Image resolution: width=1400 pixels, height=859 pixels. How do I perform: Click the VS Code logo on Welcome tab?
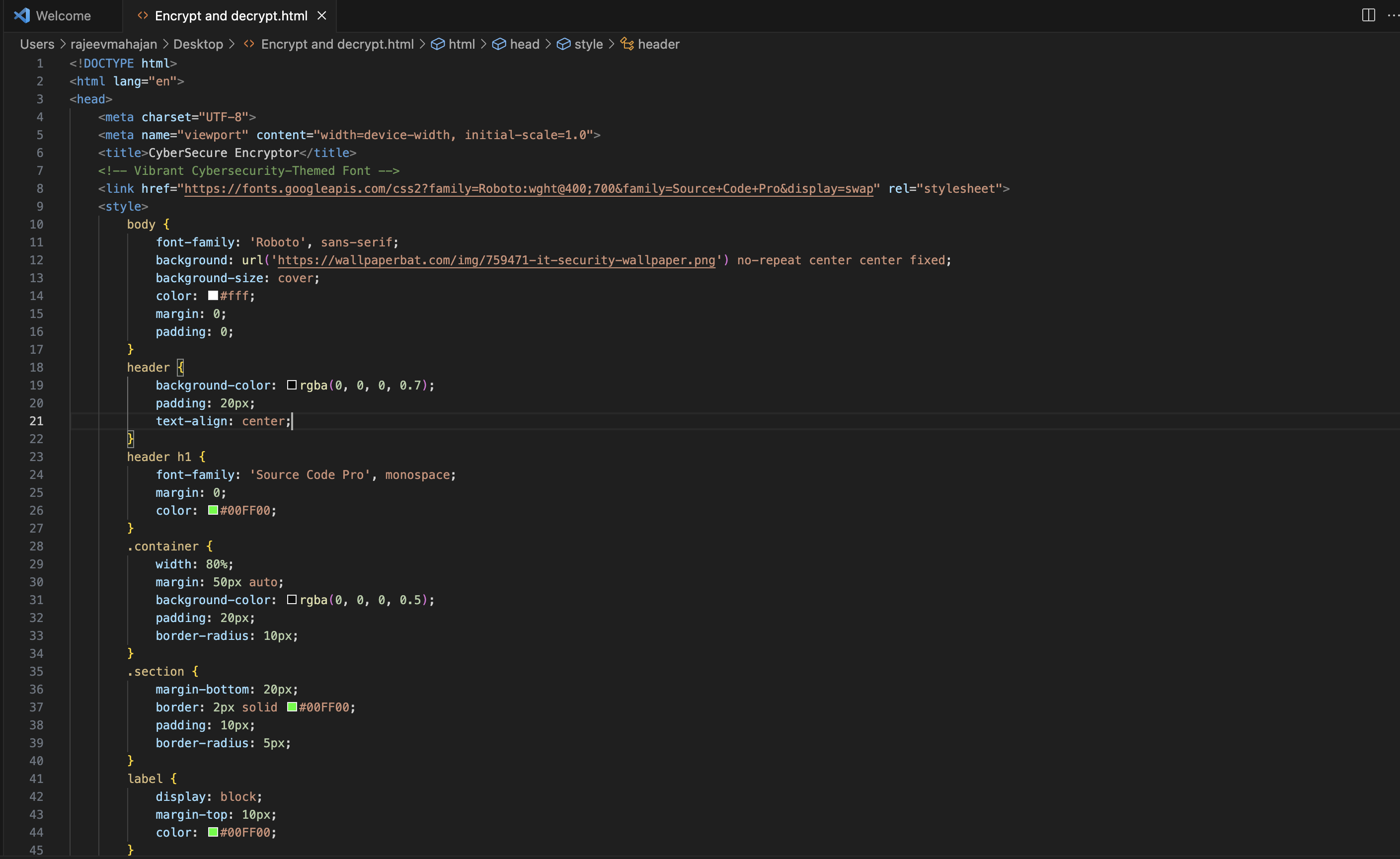(x=22, y=15)
